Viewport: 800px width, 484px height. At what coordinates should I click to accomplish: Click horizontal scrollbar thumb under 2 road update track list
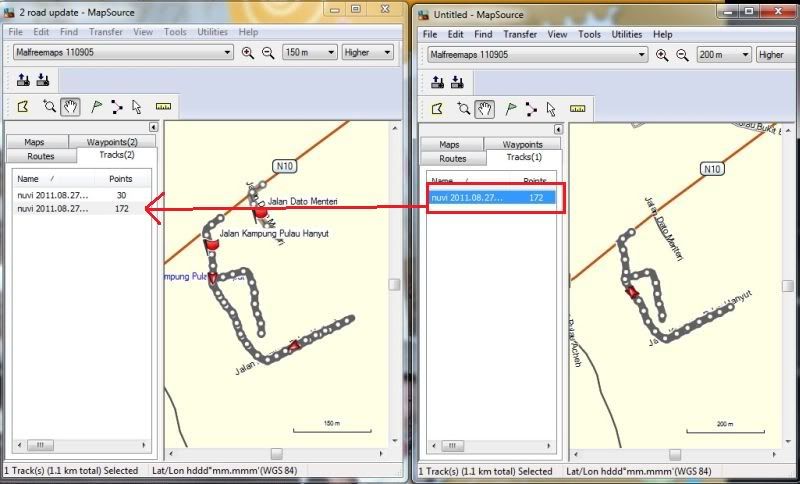(40, 445)
